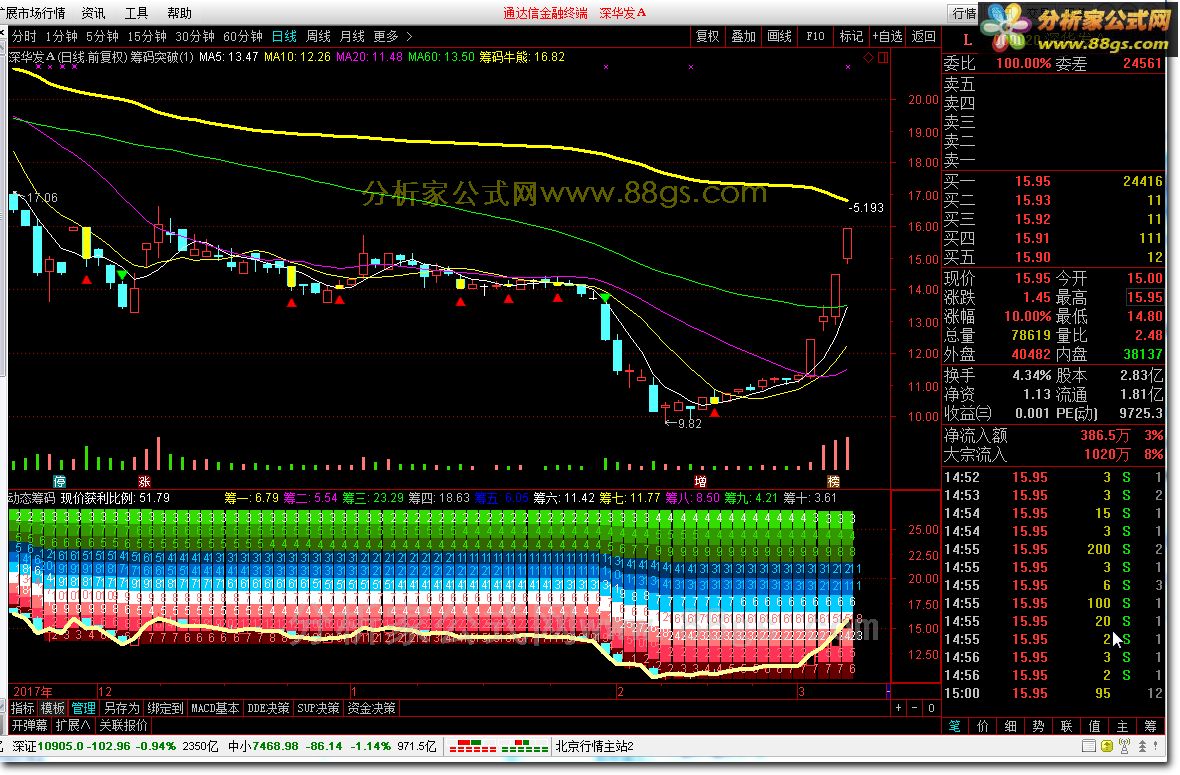Switch to the 笔 tick tab

955,726
